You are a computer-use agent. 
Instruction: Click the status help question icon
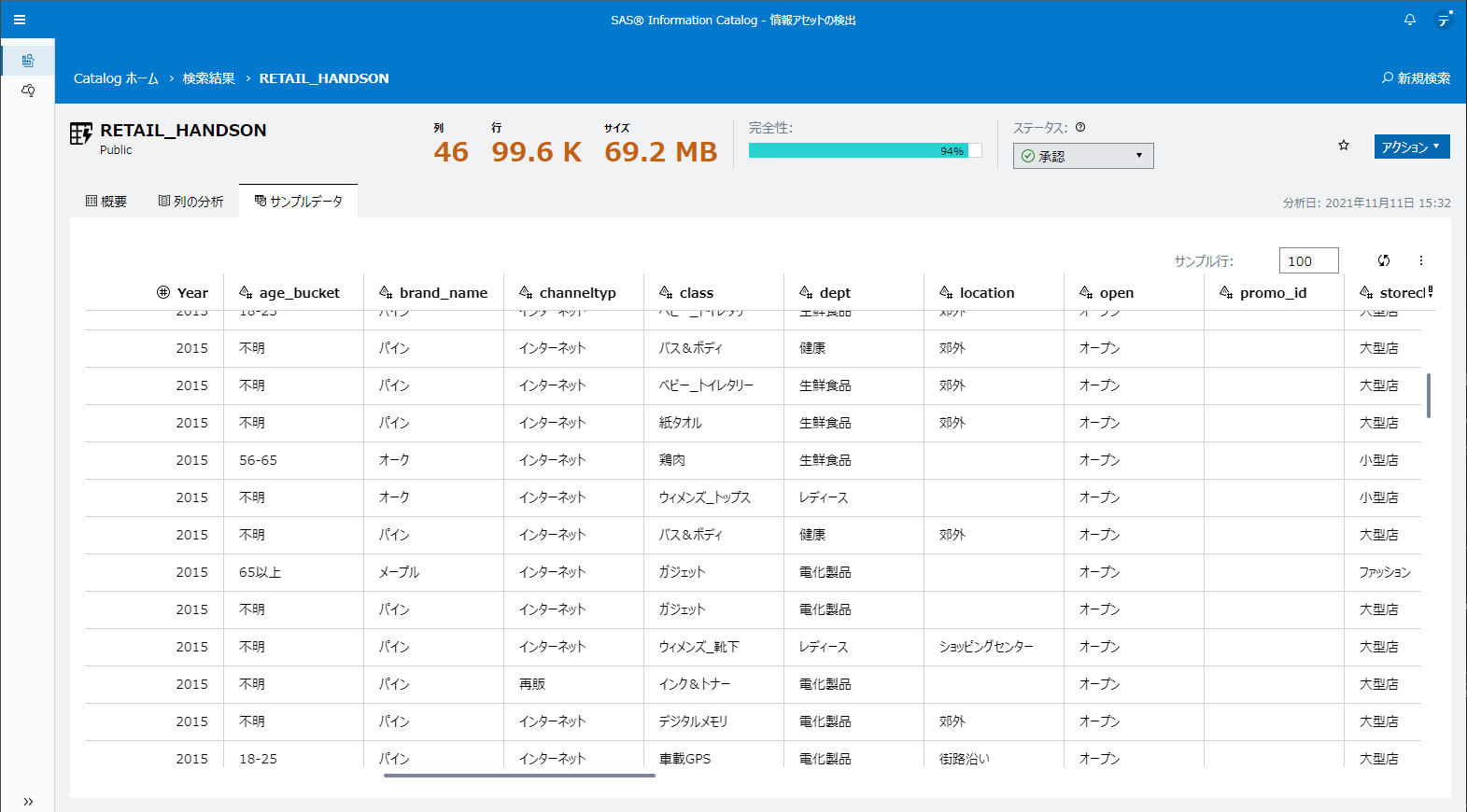[x=1080, y=128]
